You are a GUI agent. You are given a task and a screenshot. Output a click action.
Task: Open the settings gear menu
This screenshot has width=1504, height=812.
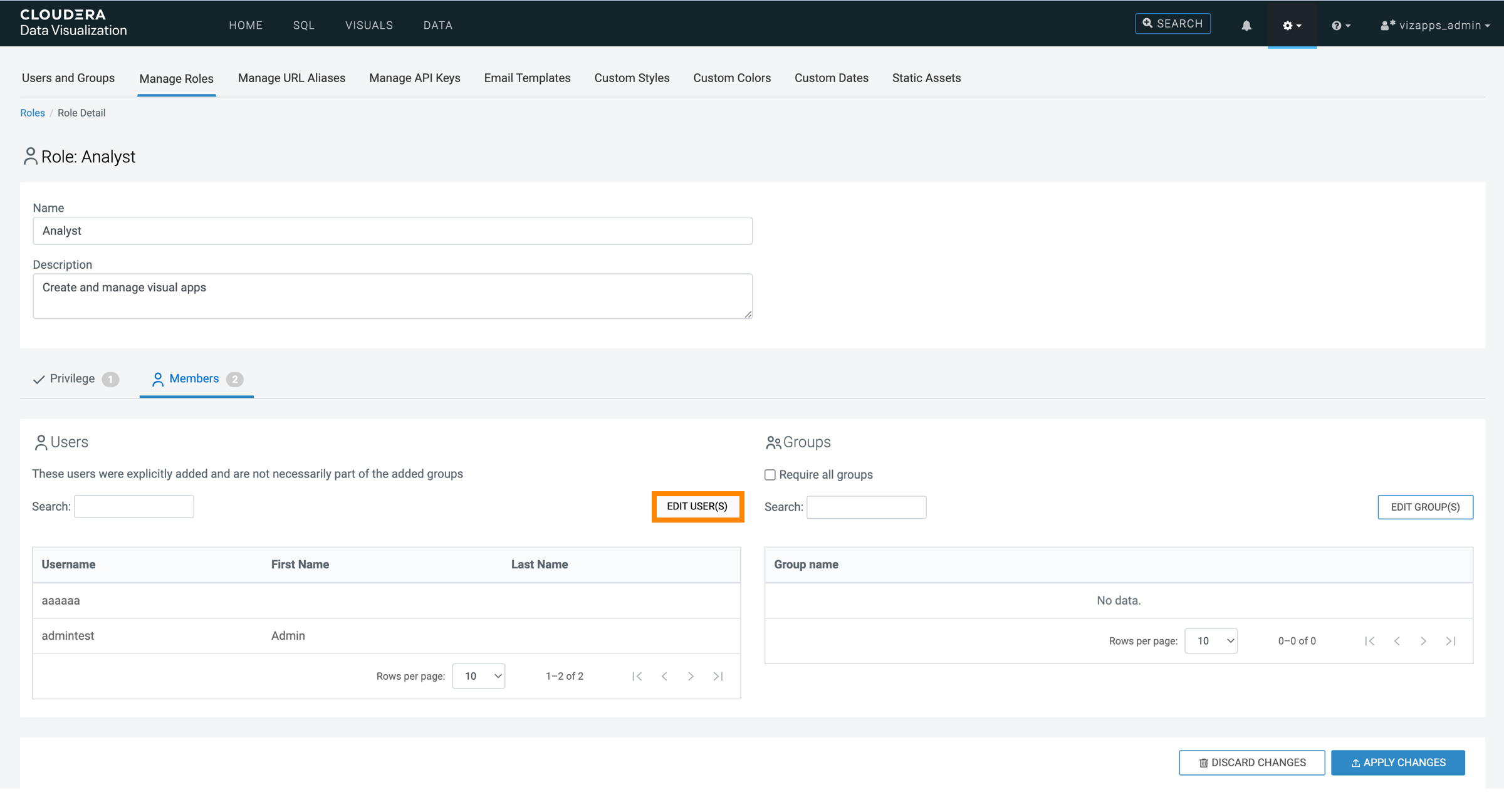click(x=1292, y=26)
